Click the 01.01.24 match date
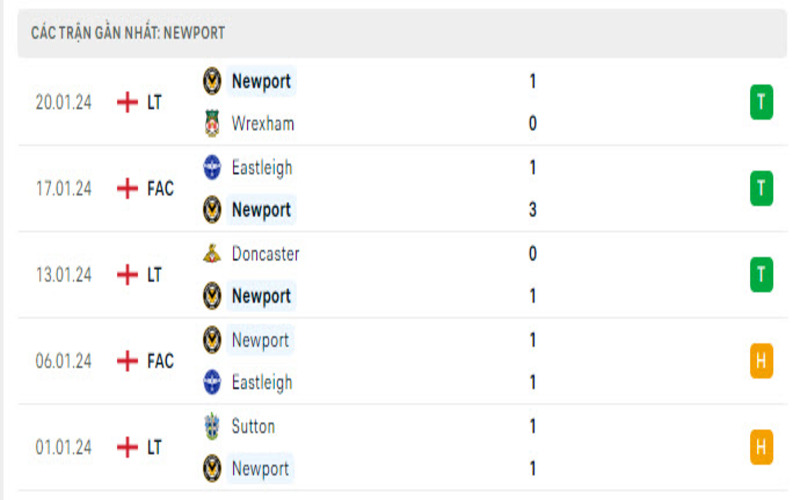 pos(63,447)
